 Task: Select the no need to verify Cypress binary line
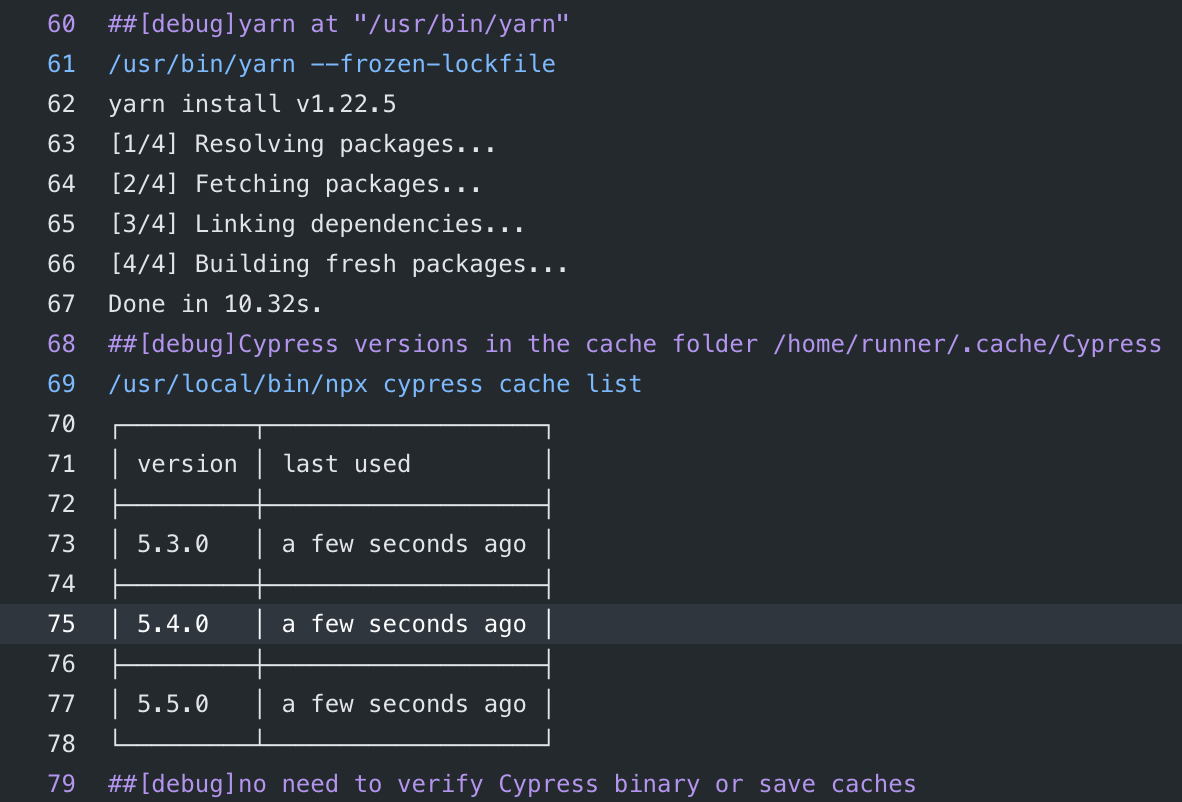coord(510,783)
